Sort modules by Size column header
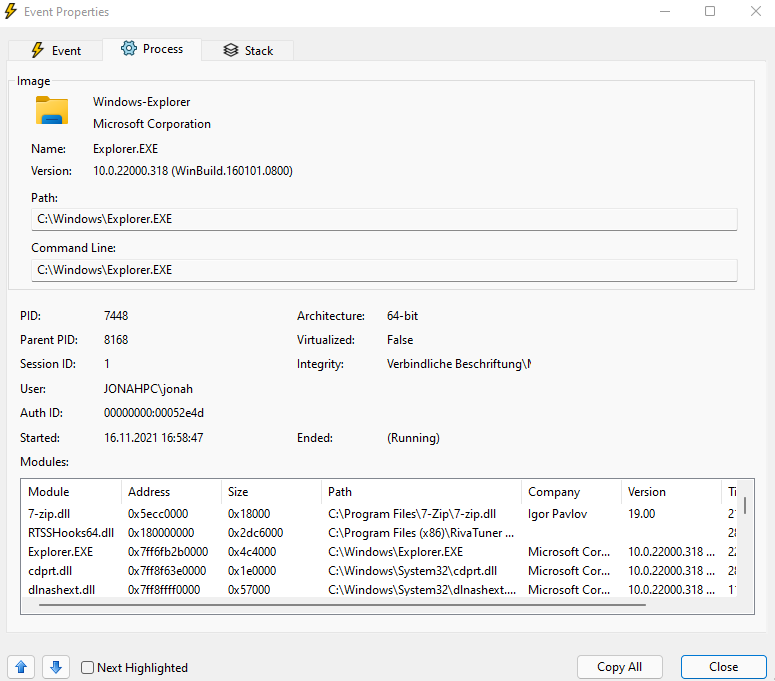 coord(271,492)
